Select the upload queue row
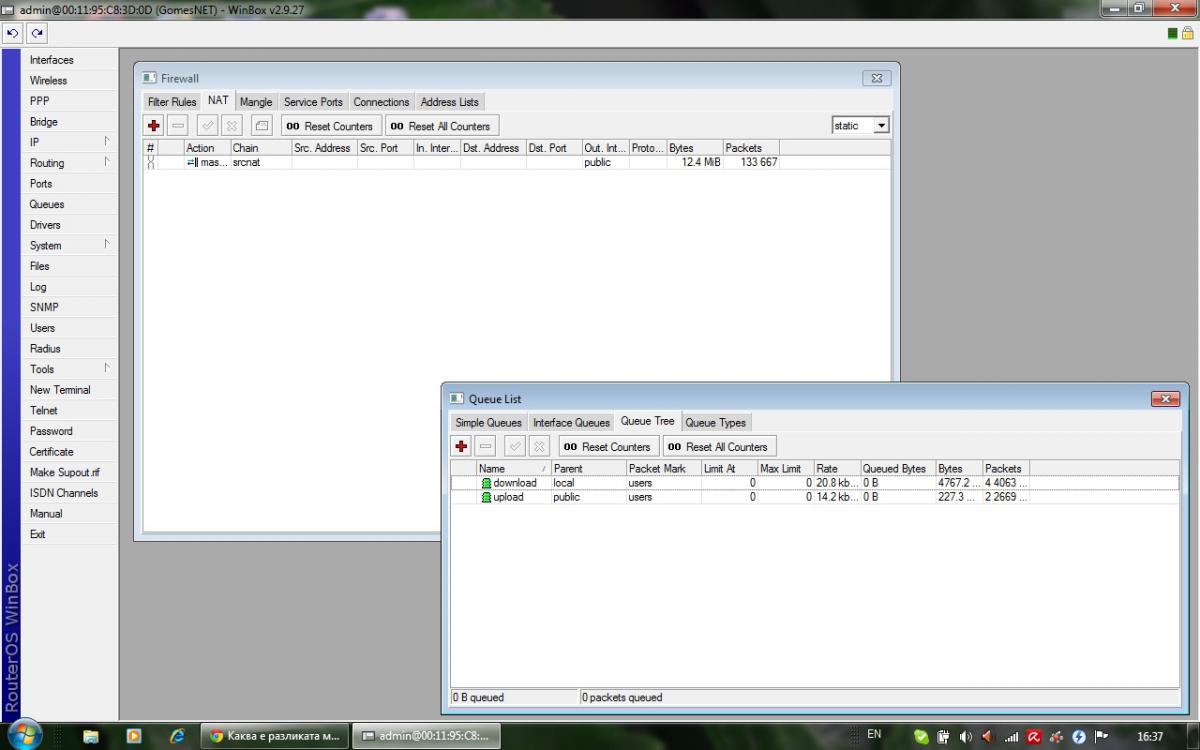The height and width of the screenshot is (750, 1200). [x=508, y=497]
